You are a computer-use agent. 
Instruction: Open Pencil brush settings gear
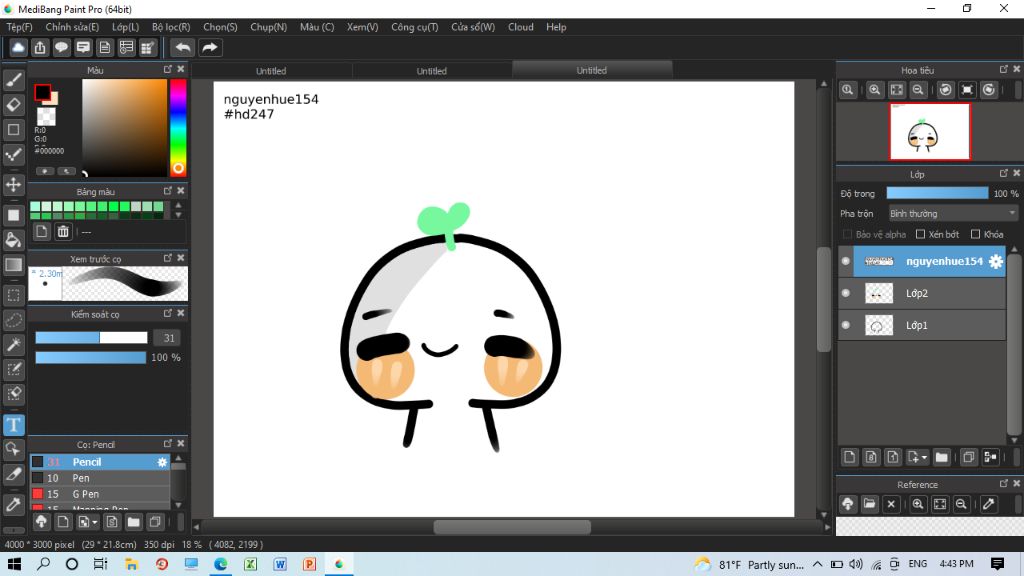[162, 462]
